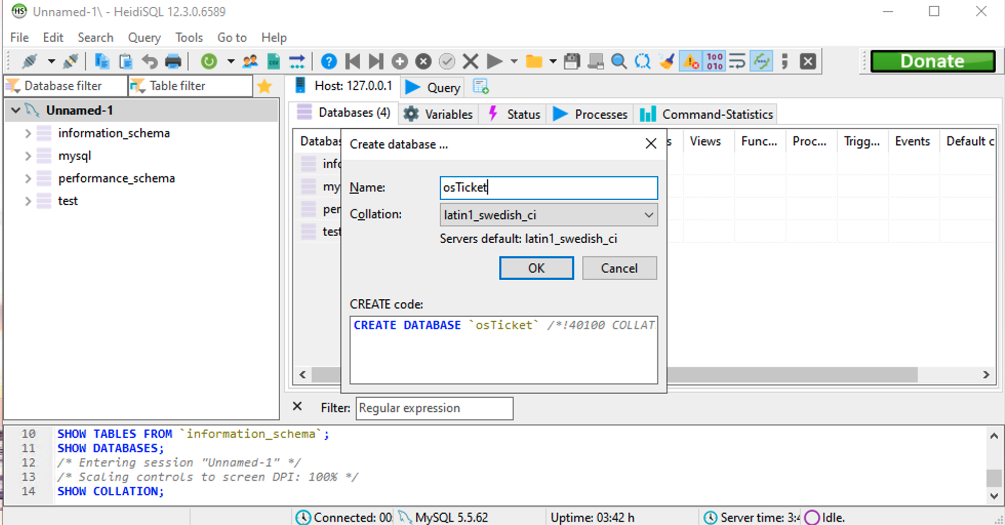
Task: Toggle the green link arrows toolbar button
Action: (761, 62)
